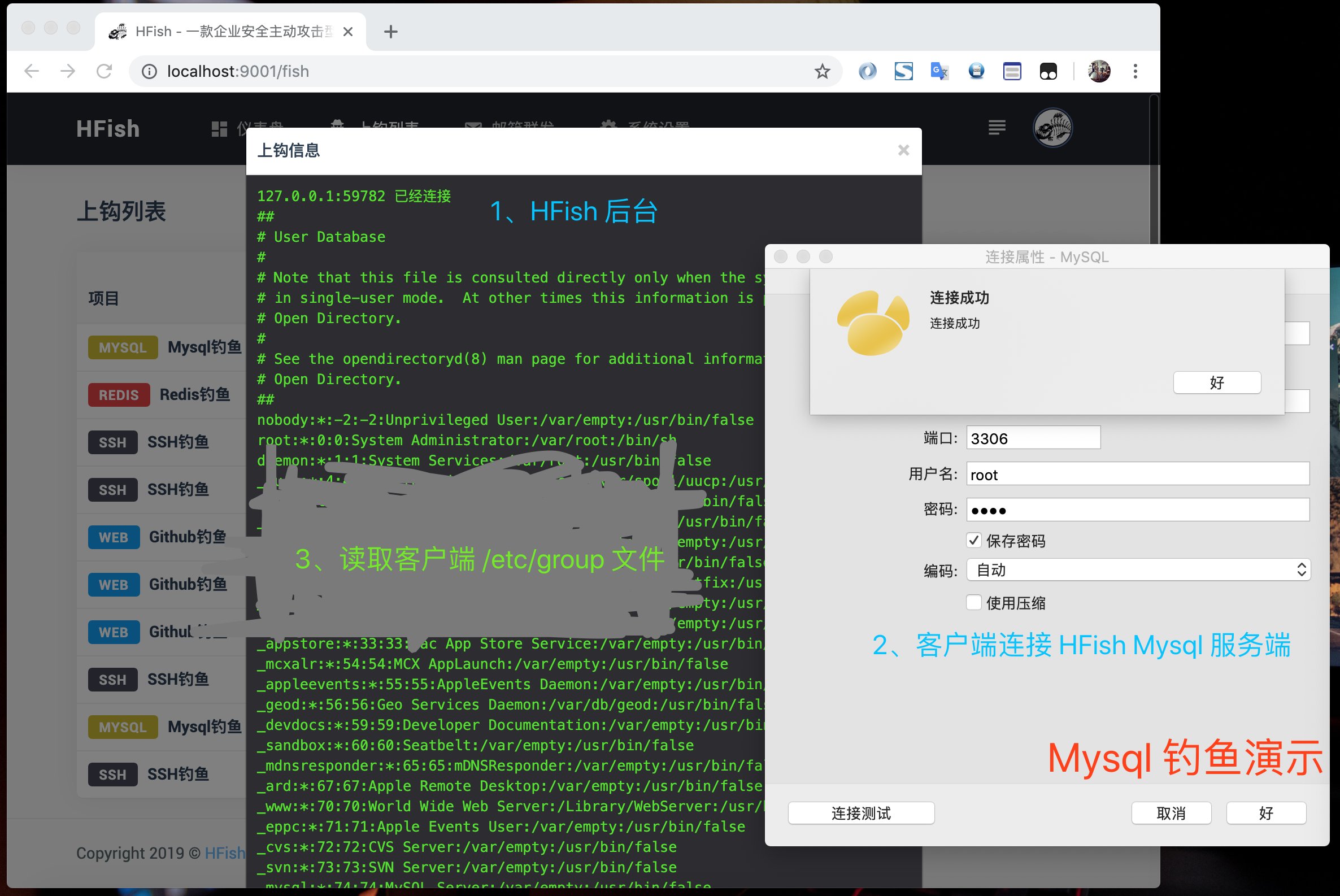Click the 连接属性 - MySQL title bar

tap(1047, 256)
